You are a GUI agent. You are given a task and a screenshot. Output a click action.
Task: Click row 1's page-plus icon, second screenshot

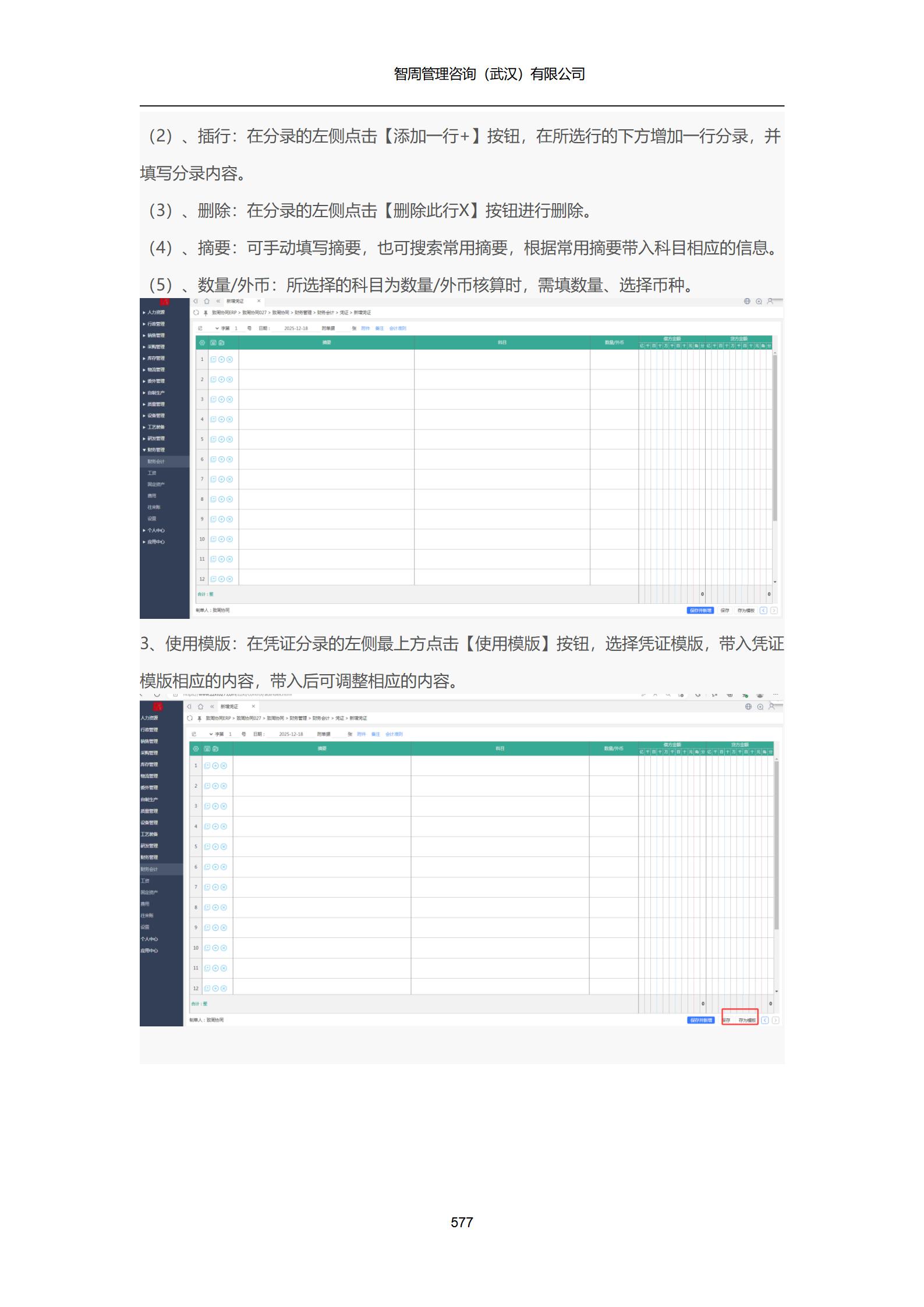point(207,766)
